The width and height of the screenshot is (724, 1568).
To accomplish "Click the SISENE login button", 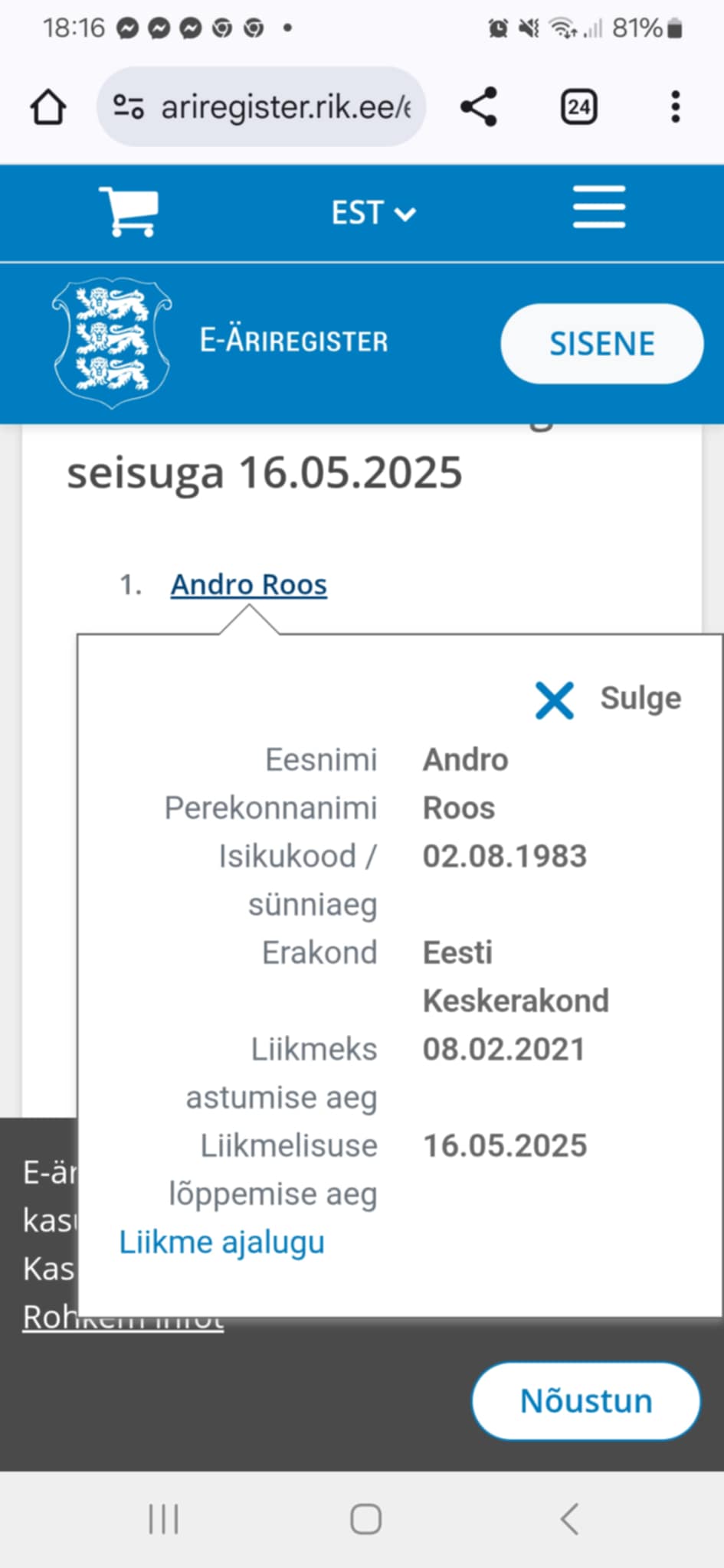I will click(602, 344).
